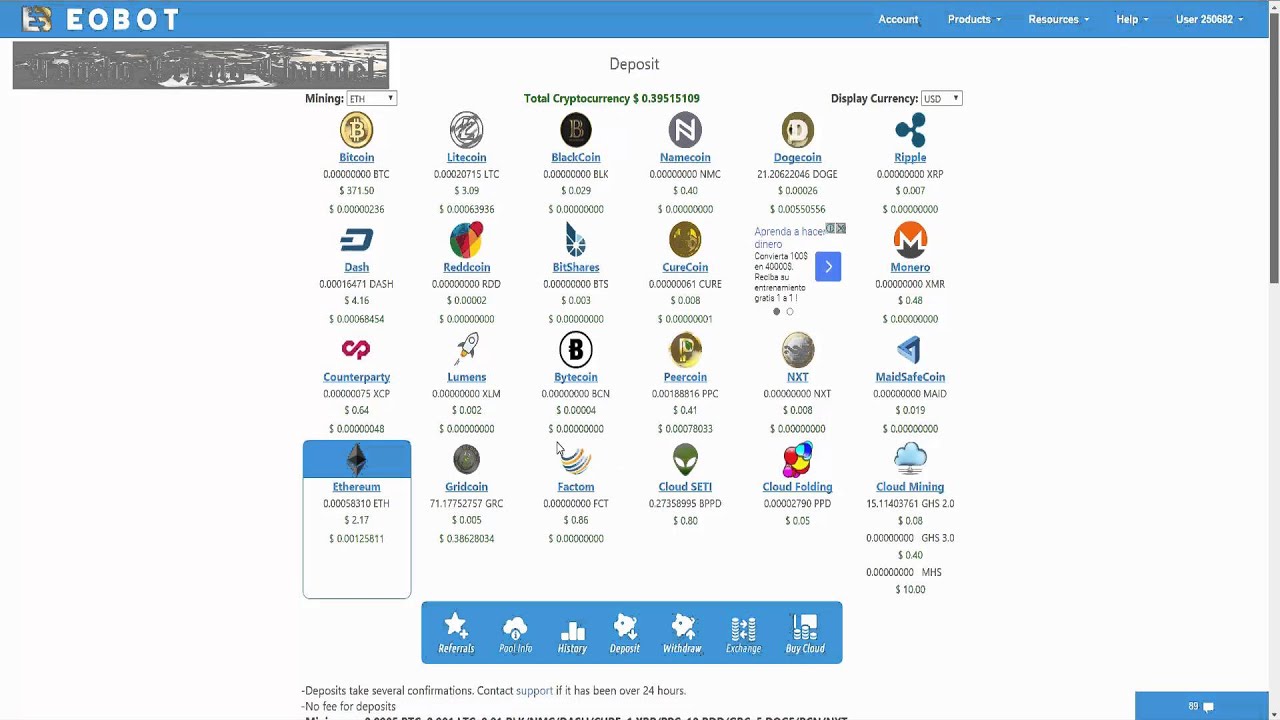1280x720 pixels.
Task: Click the NXT coin icon
Action: pyautogui.click(x=797, y=350)
